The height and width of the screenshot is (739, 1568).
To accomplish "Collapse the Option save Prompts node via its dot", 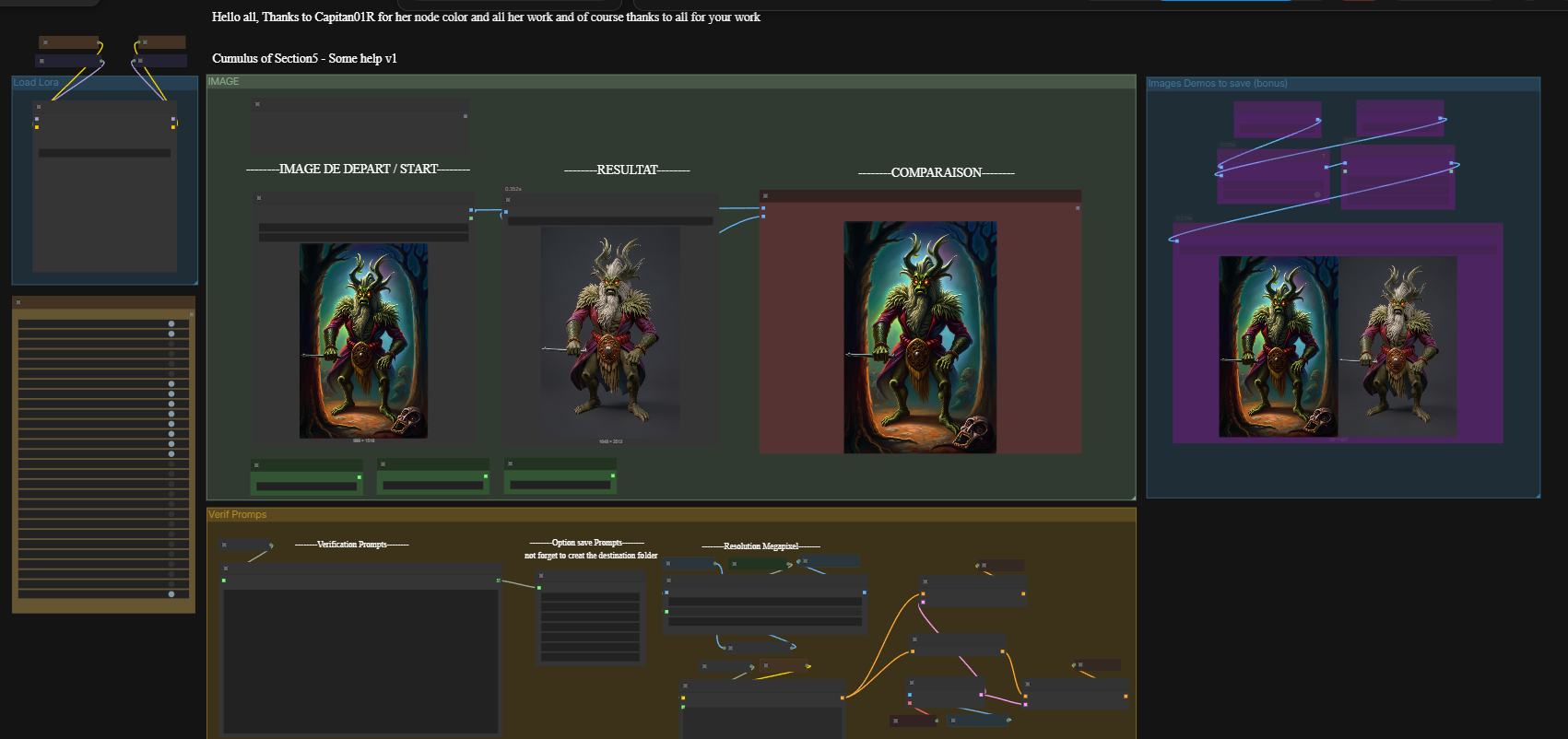I will pyautogui.click(x=541, y=576).
